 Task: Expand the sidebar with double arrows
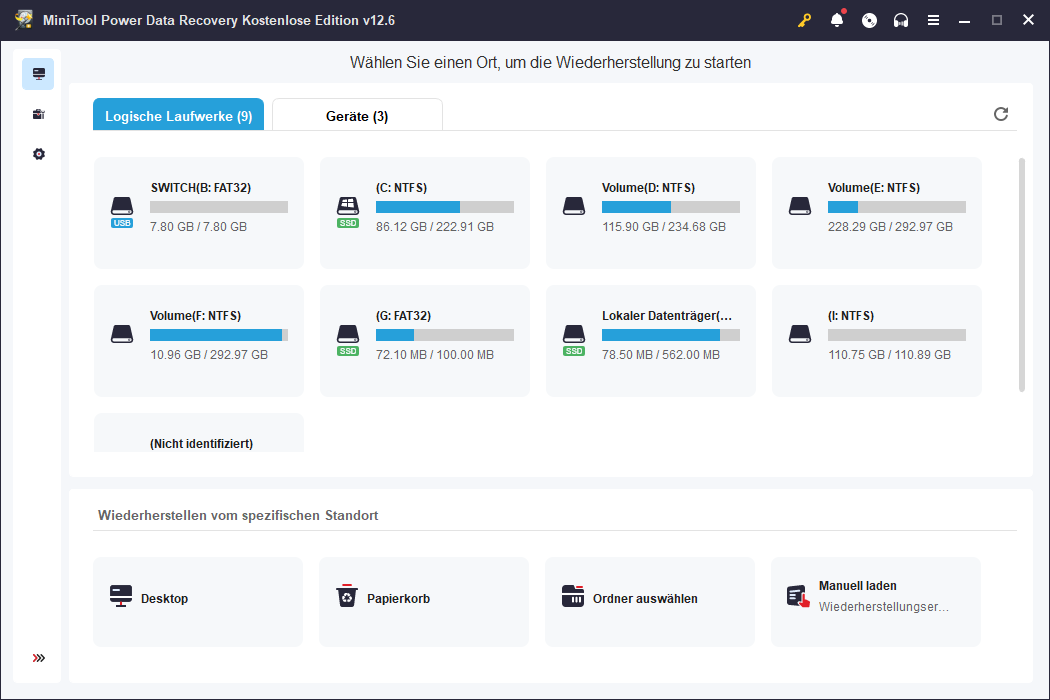39,658
